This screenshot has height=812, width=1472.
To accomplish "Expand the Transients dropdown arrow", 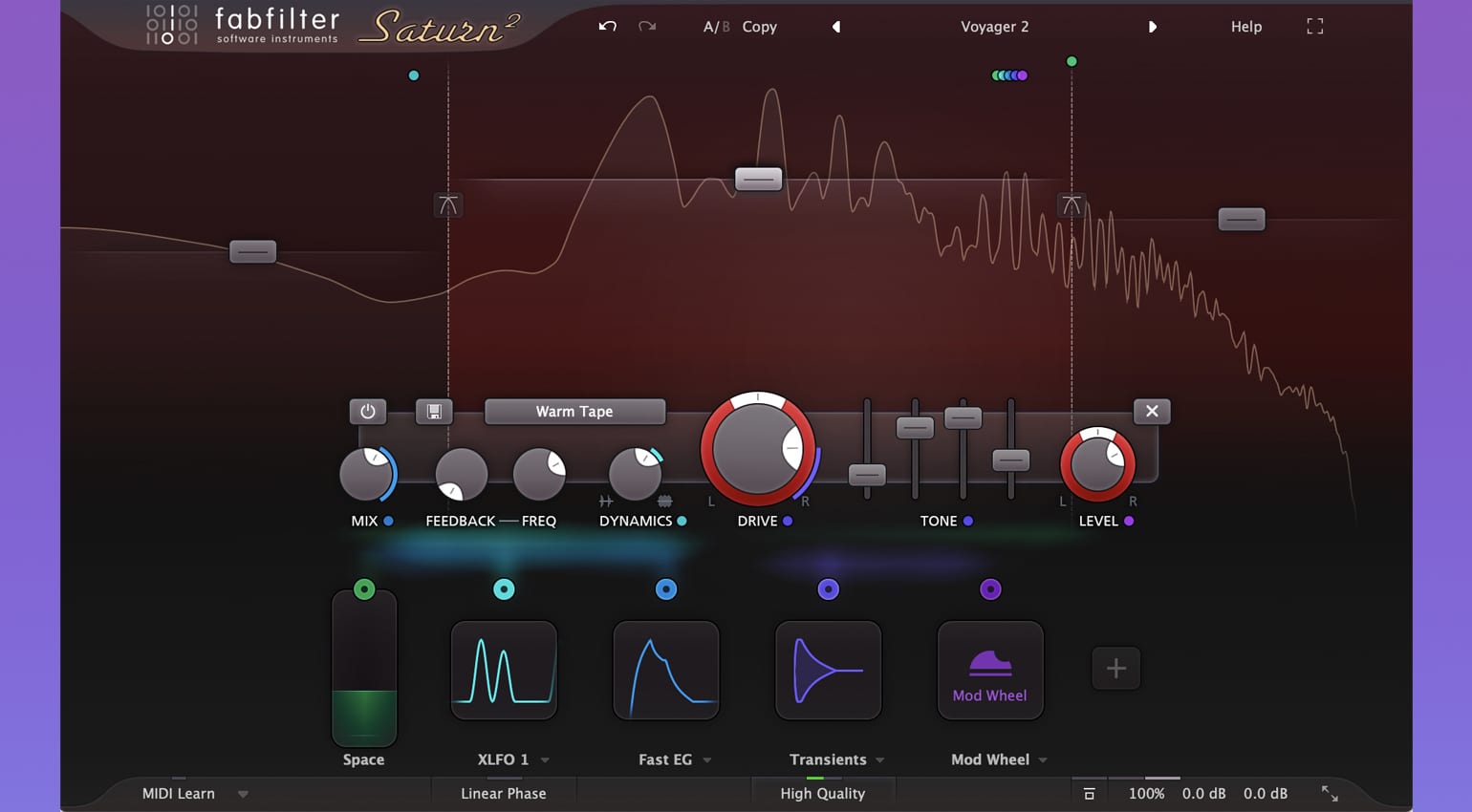I will point(879,760).
